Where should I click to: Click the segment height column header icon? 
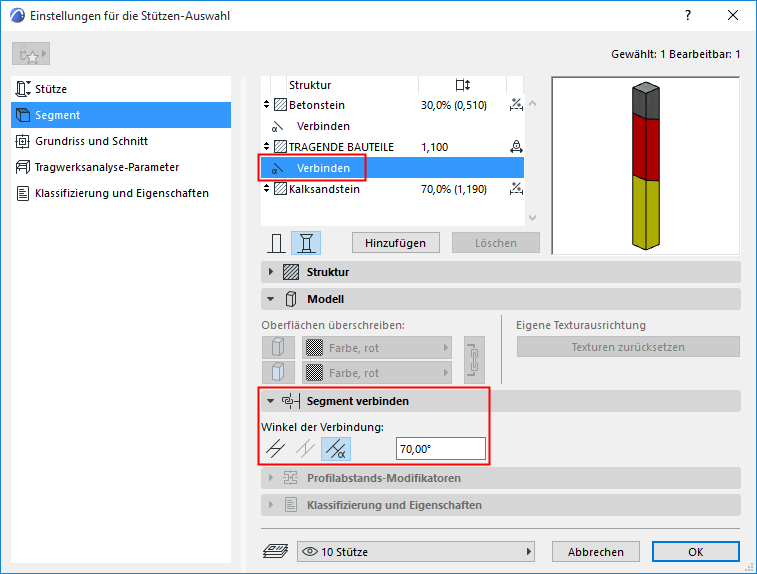[463, 85]
